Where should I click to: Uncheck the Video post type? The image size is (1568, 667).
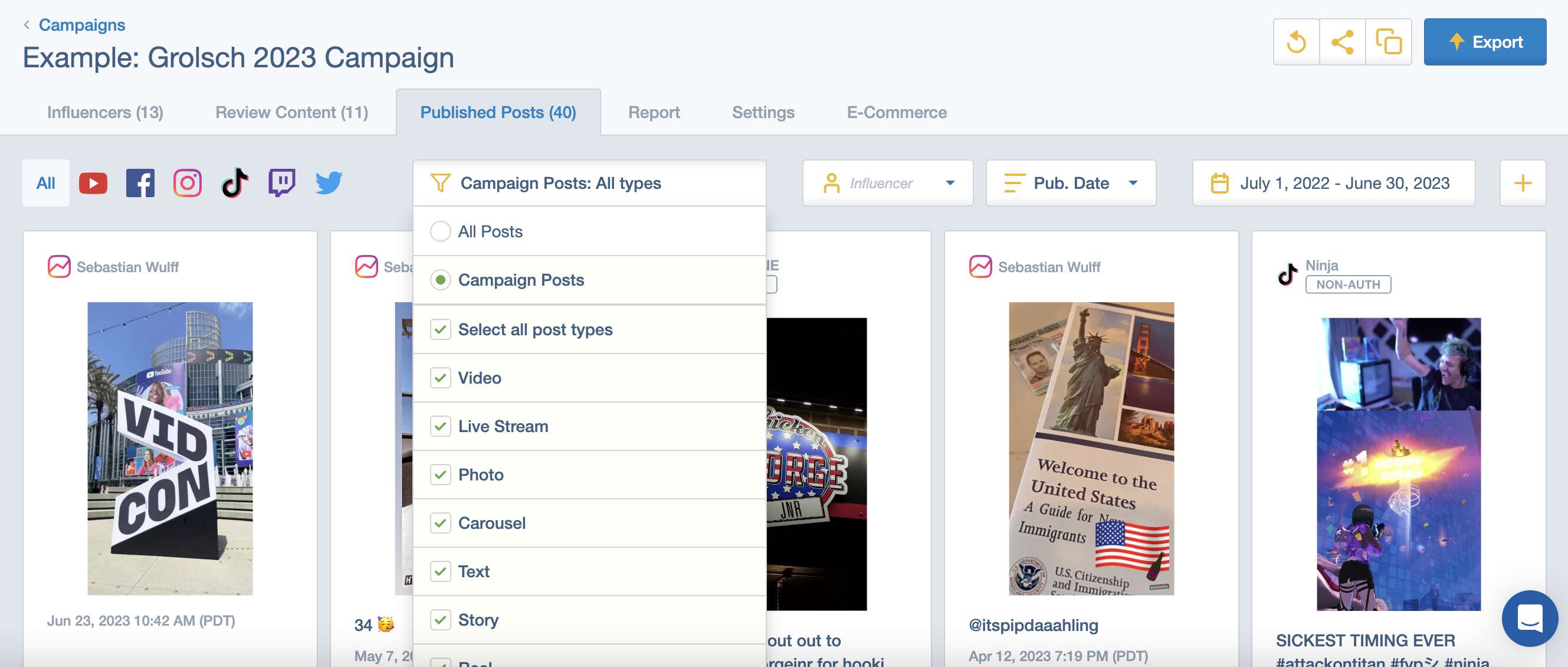click(440, 378)
